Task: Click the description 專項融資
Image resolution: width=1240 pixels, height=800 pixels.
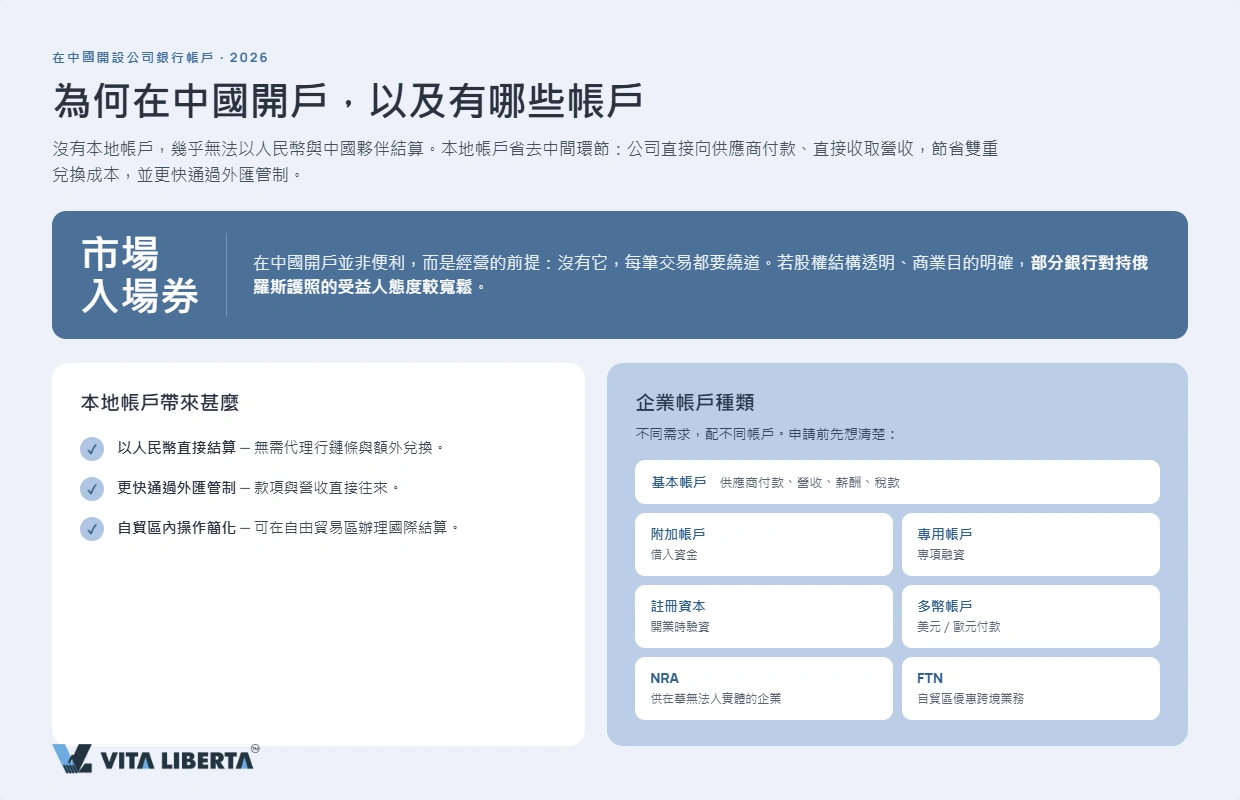Action: pos(941,555)
